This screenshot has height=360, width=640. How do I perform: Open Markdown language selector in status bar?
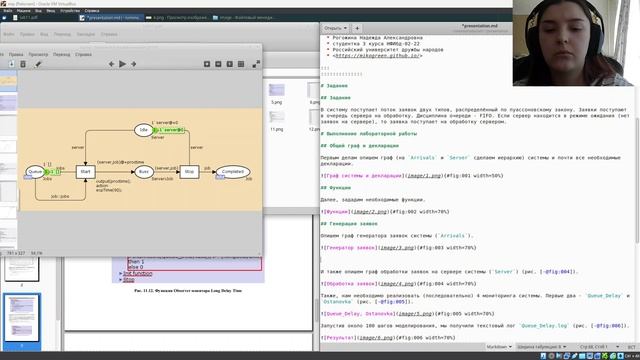(499, 347)
